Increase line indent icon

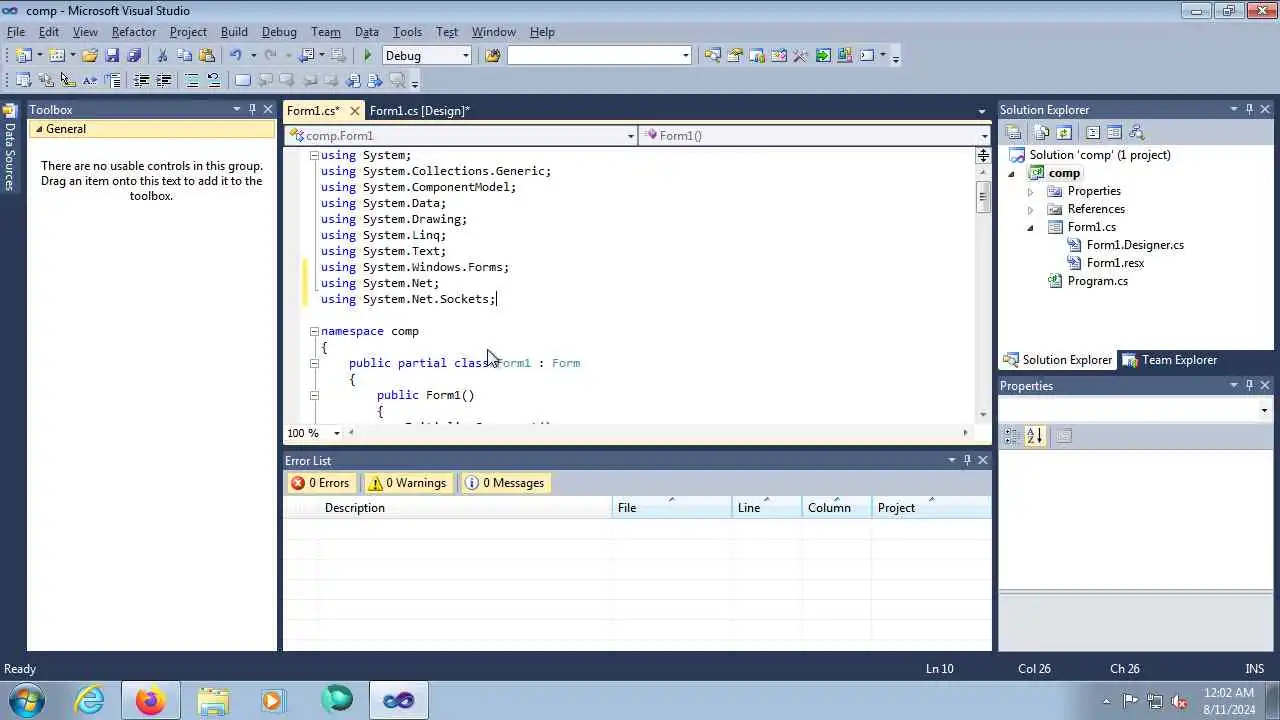tap(163, 80)
